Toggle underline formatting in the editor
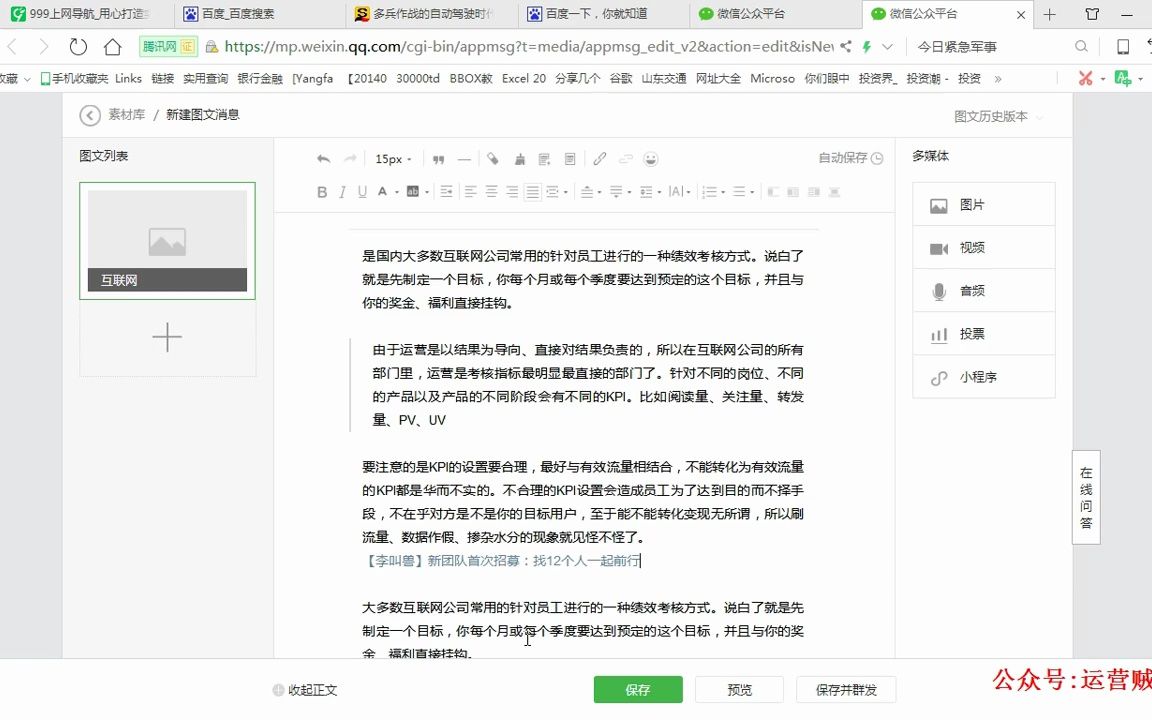 [x=362, y=191]
